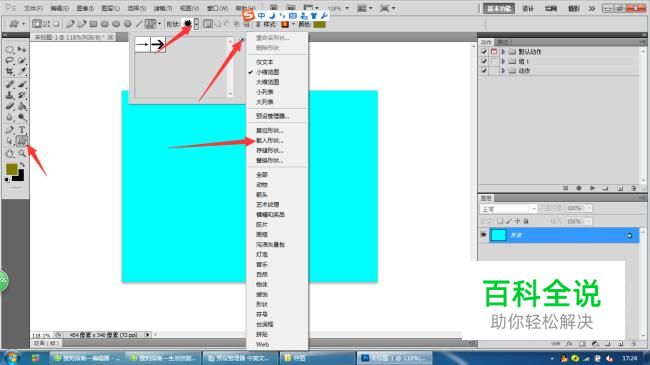Select the Paint Bucket tool
Screen dimensions: 650x365
point(22,106)
